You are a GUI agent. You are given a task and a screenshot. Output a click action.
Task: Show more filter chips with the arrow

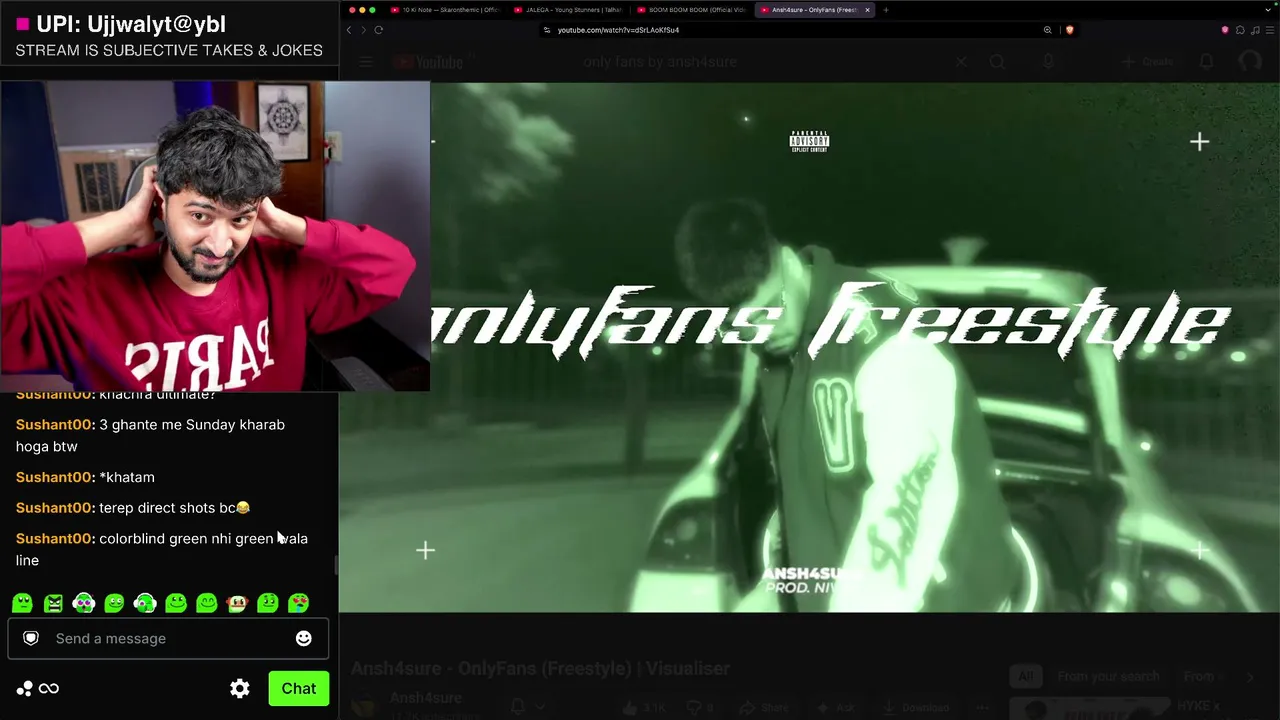click(1250, 677)
